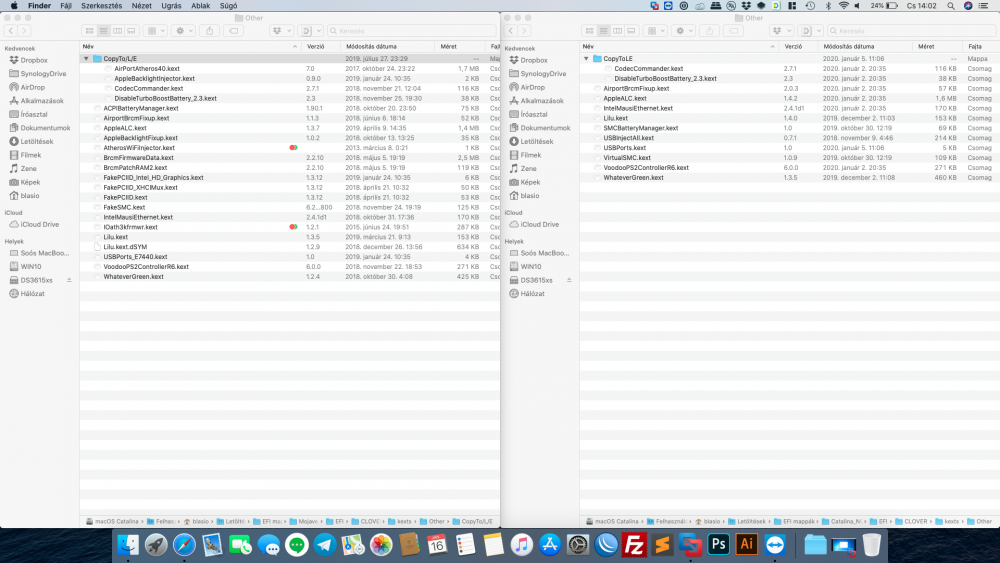Click the Verzió column header in the left window

click(x=316, y=46)
